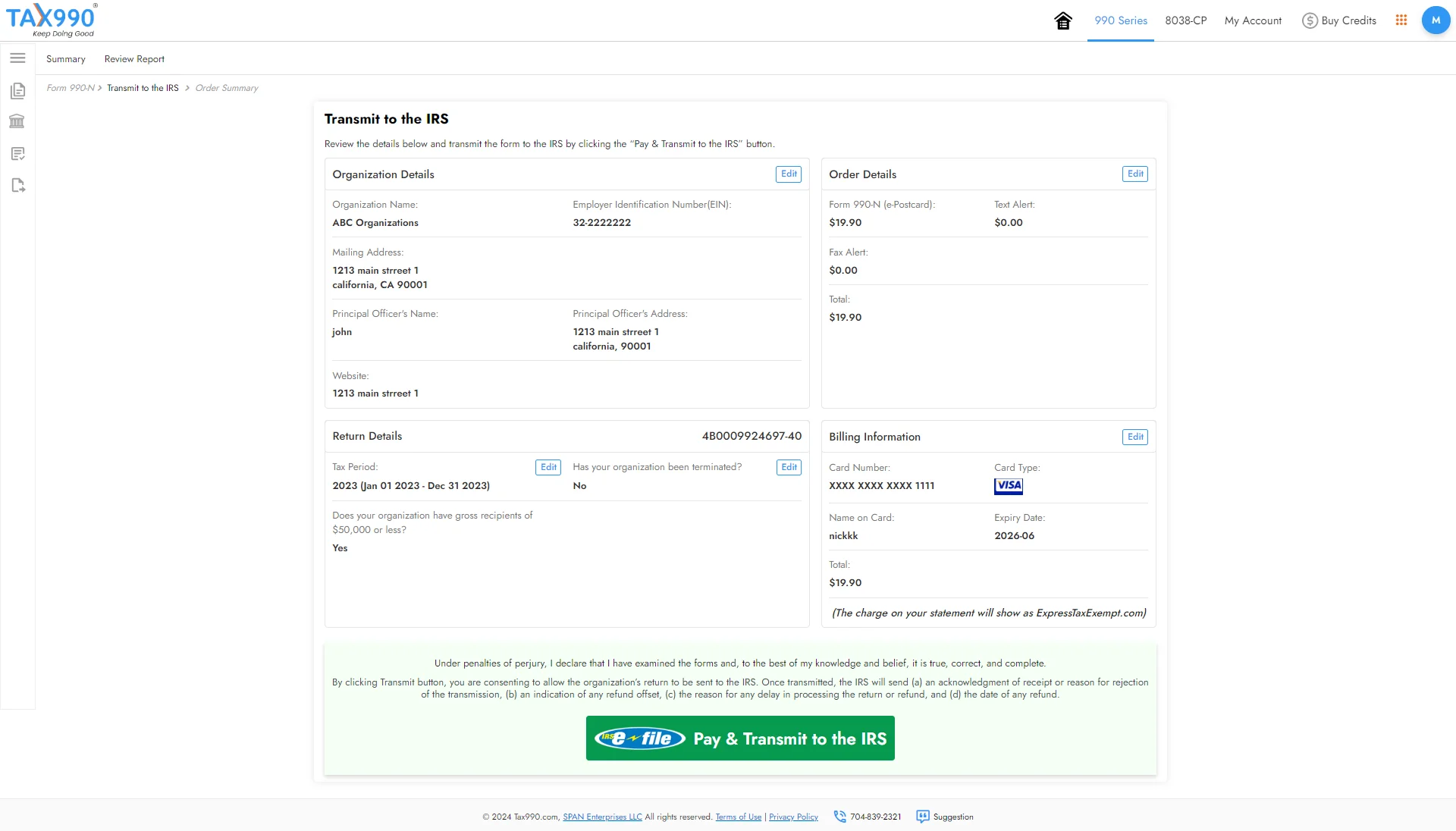Open the 990 Series menu
Image resolution: width=1456 pixels, height=831 pixels.
pos(1120,20)
